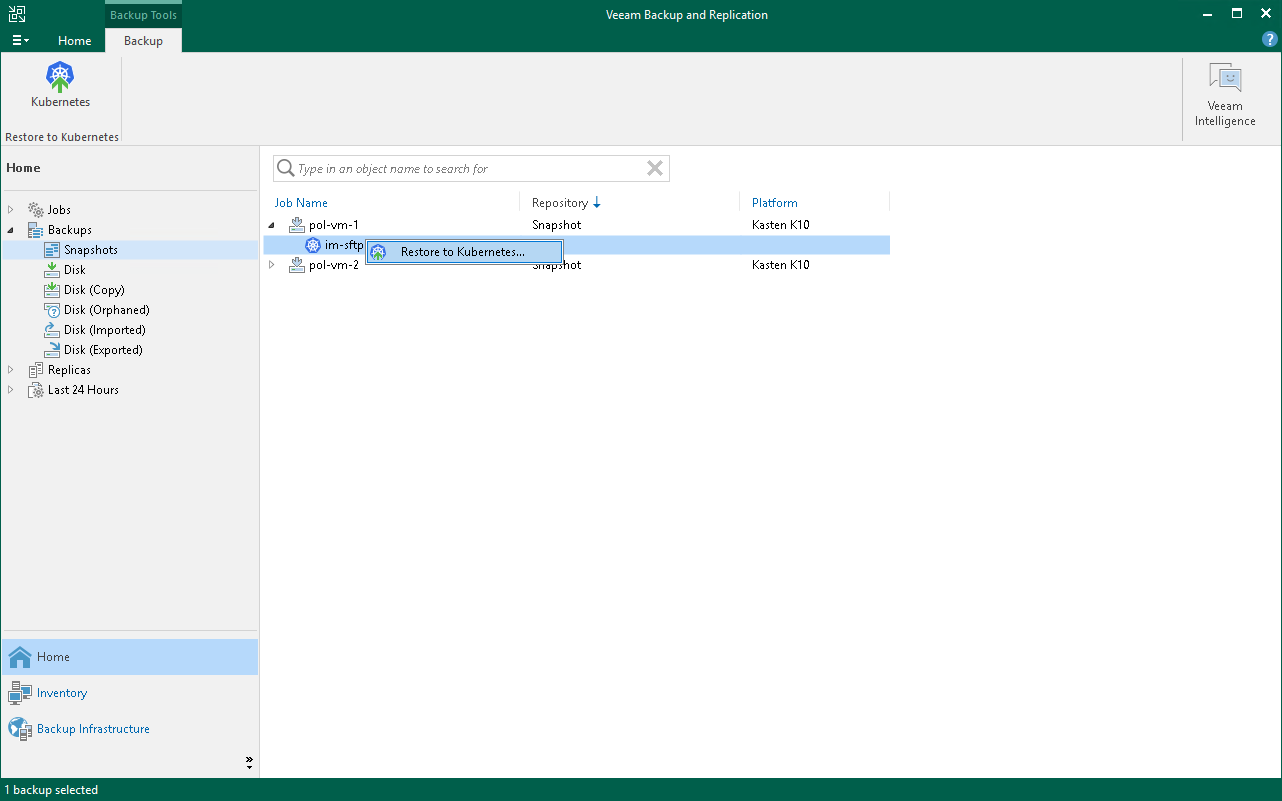Collapse the Backups tree node

tap(11, 230)
